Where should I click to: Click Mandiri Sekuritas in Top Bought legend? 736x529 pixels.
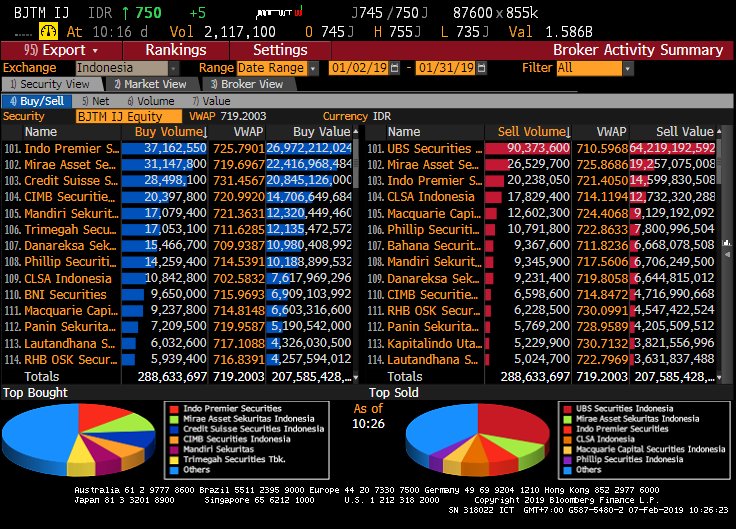coord(218,449)
